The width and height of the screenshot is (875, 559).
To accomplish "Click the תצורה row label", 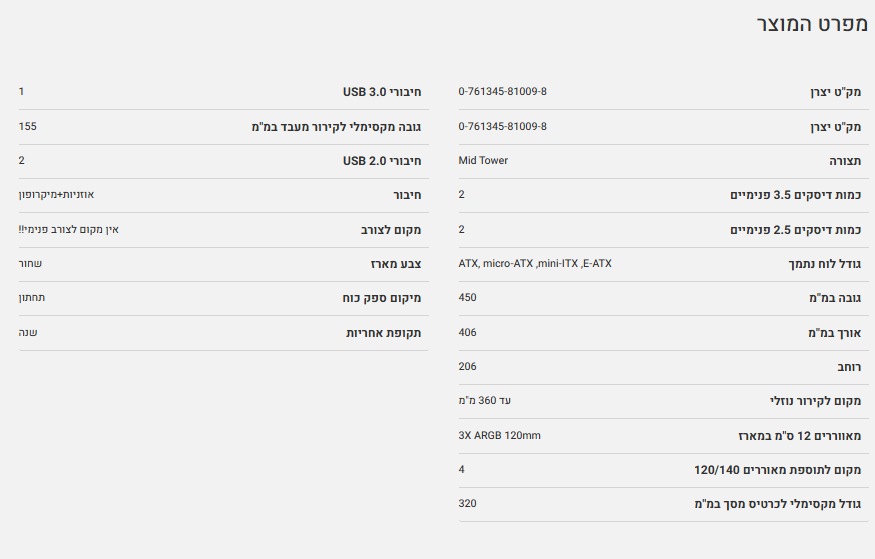I will (844, 161).
